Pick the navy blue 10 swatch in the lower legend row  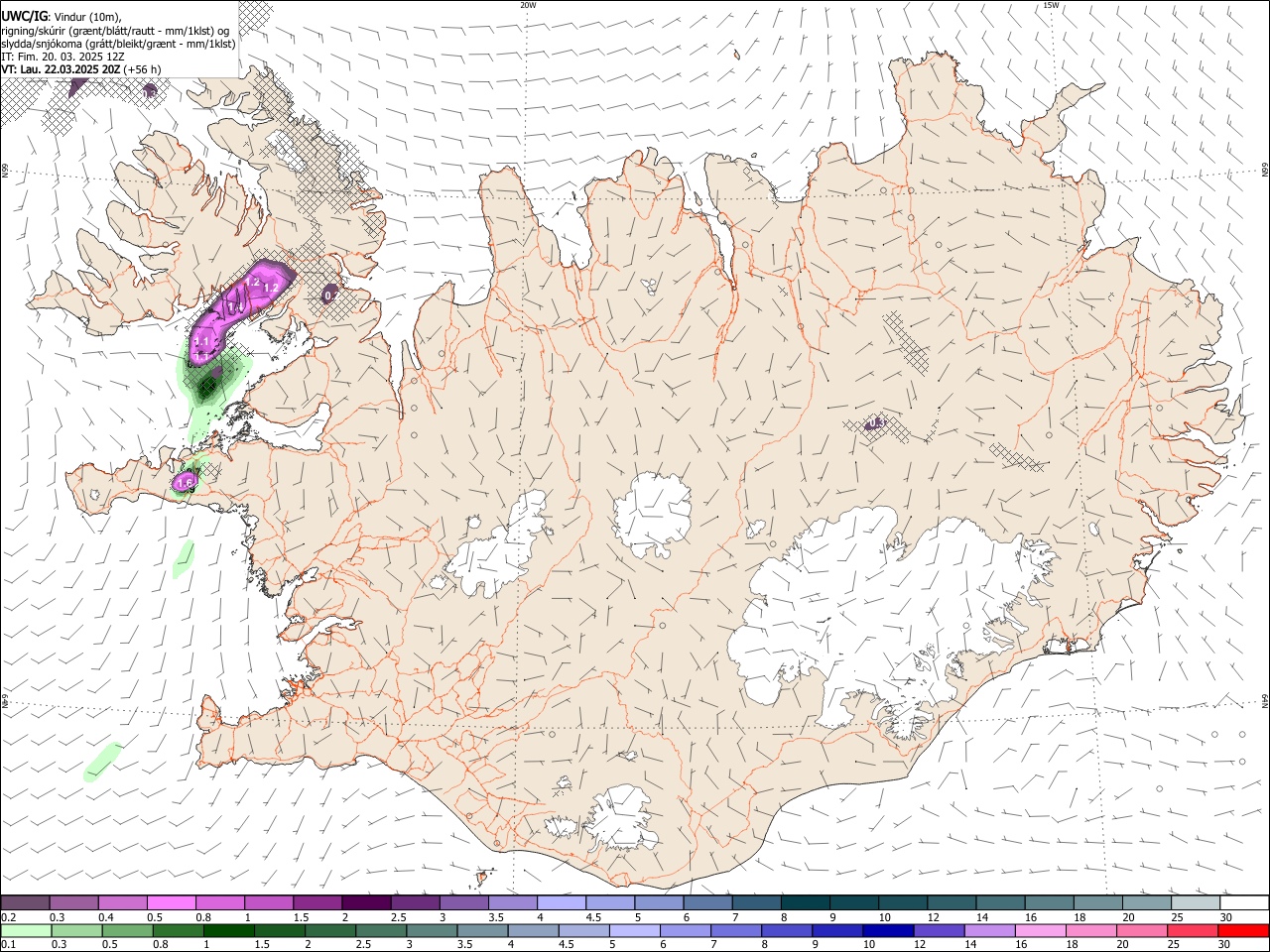[888, 931]
